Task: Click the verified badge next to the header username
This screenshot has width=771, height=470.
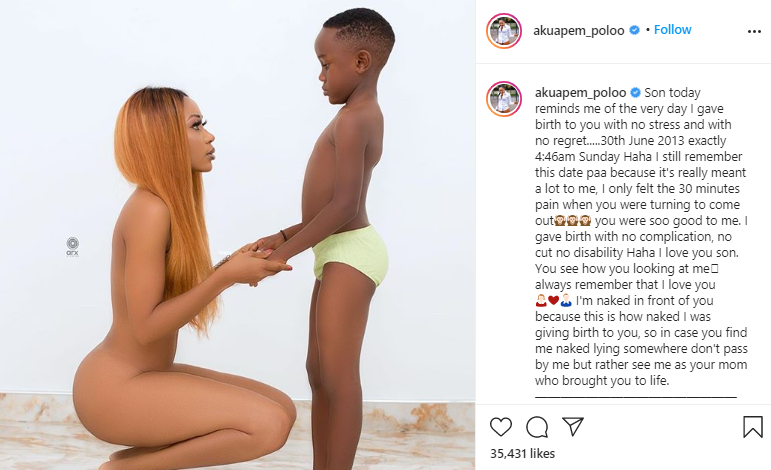Action: point(635,30)
